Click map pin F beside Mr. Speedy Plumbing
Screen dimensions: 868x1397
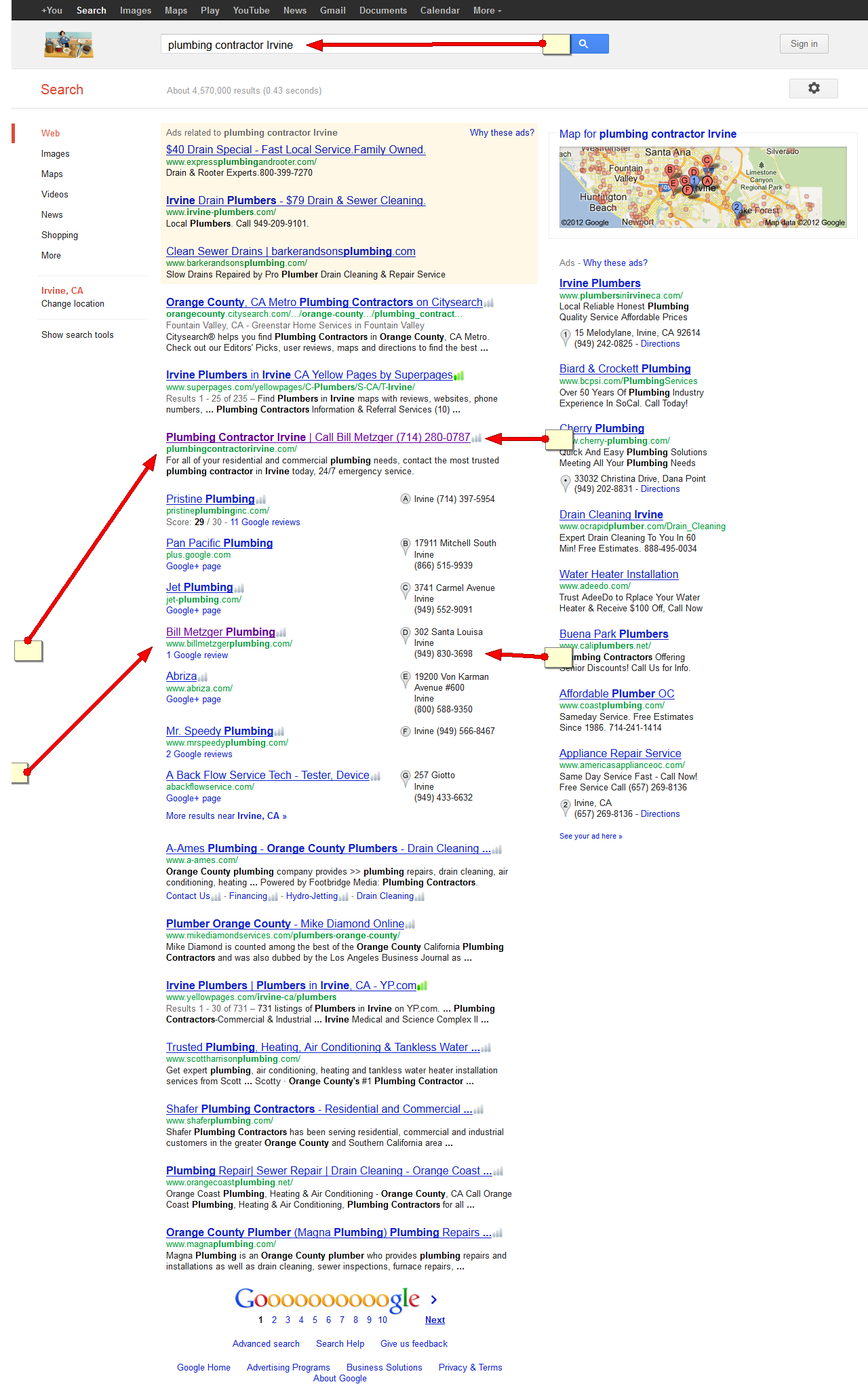click(x=406, y=731)
